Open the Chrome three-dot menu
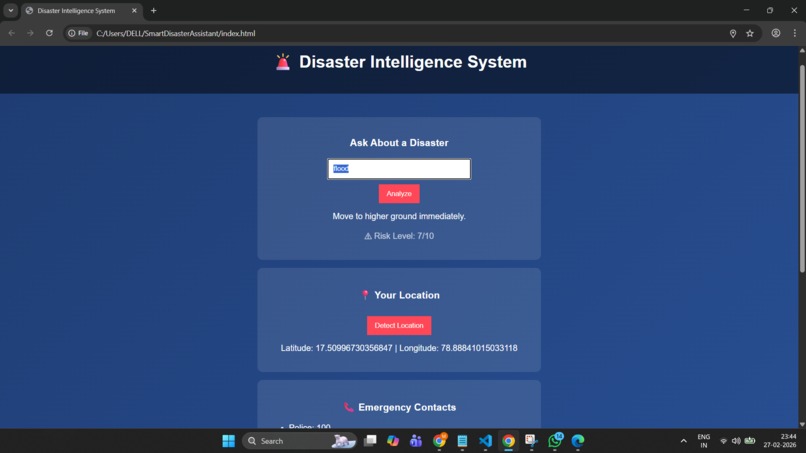This screenshot has height=453, width=806. coord(795,33)
